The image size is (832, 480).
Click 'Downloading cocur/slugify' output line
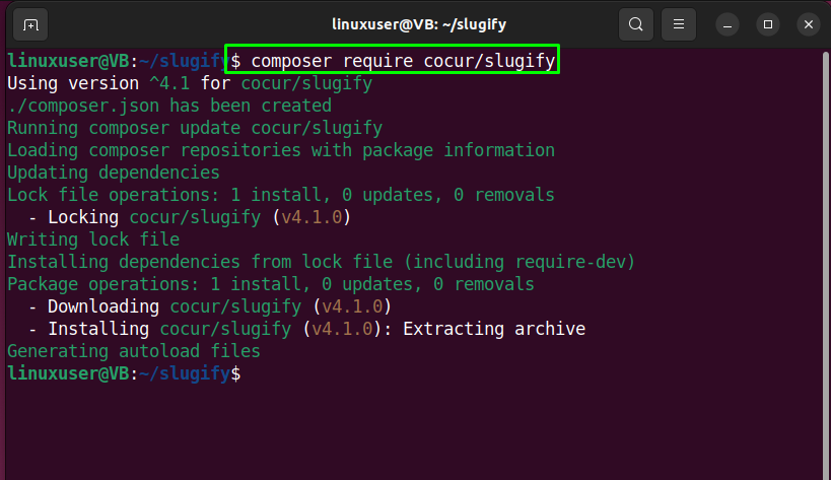coord(210,306)
